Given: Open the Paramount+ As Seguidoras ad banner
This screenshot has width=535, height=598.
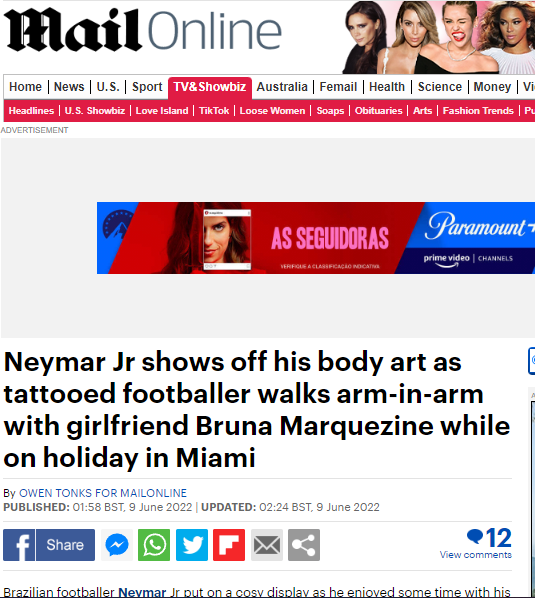Looking at the screenshot, I should pos(316,238).
